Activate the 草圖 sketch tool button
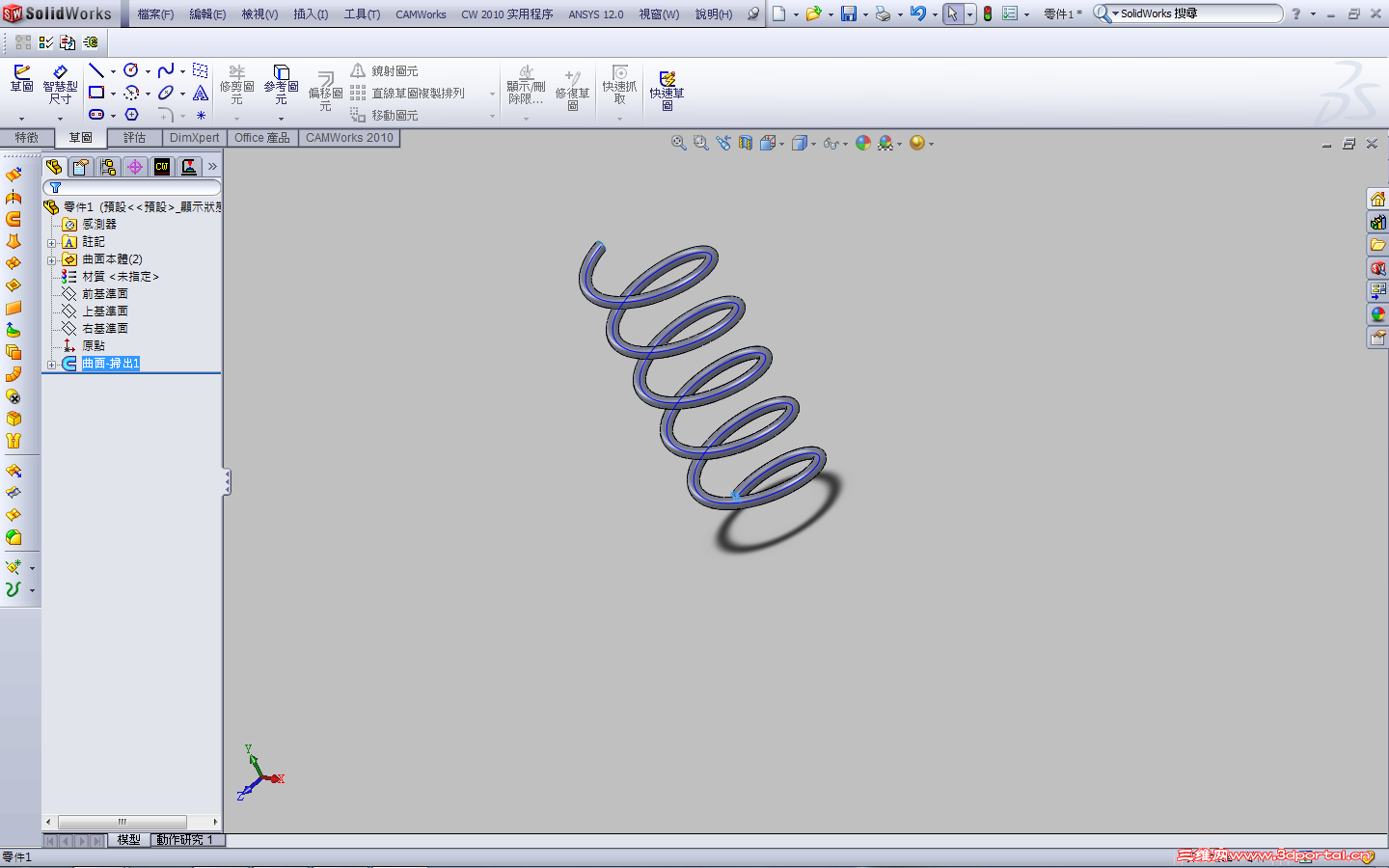The height and width of the screenshot is (868, 1389). pyautogui.click(x=21, y=79)
